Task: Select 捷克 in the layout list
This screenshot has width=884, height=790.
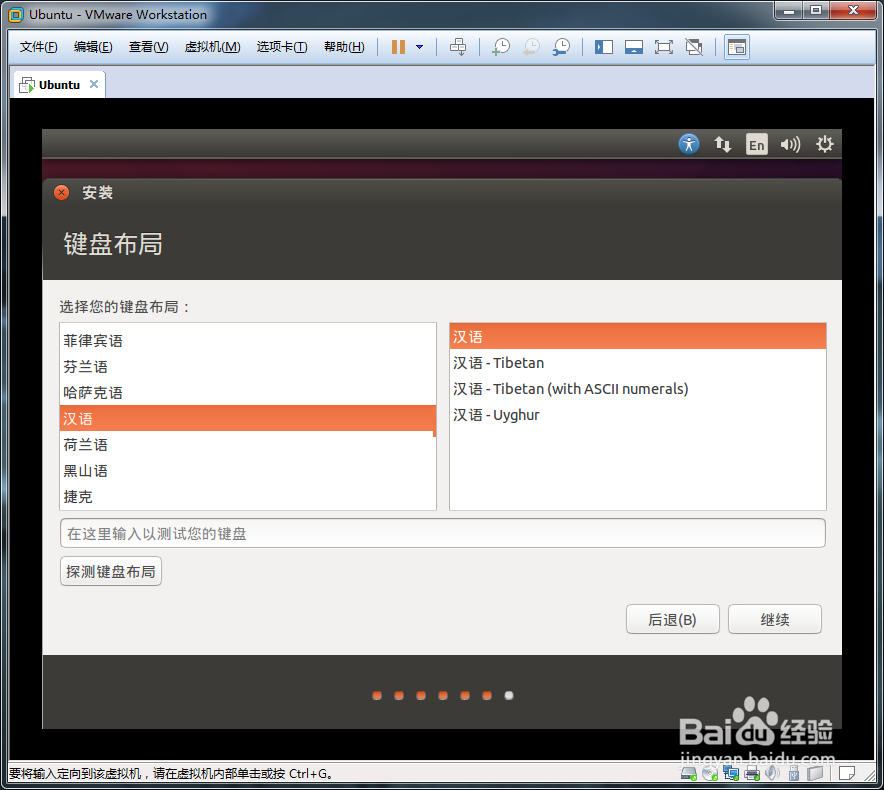Action: pos(247,496)
